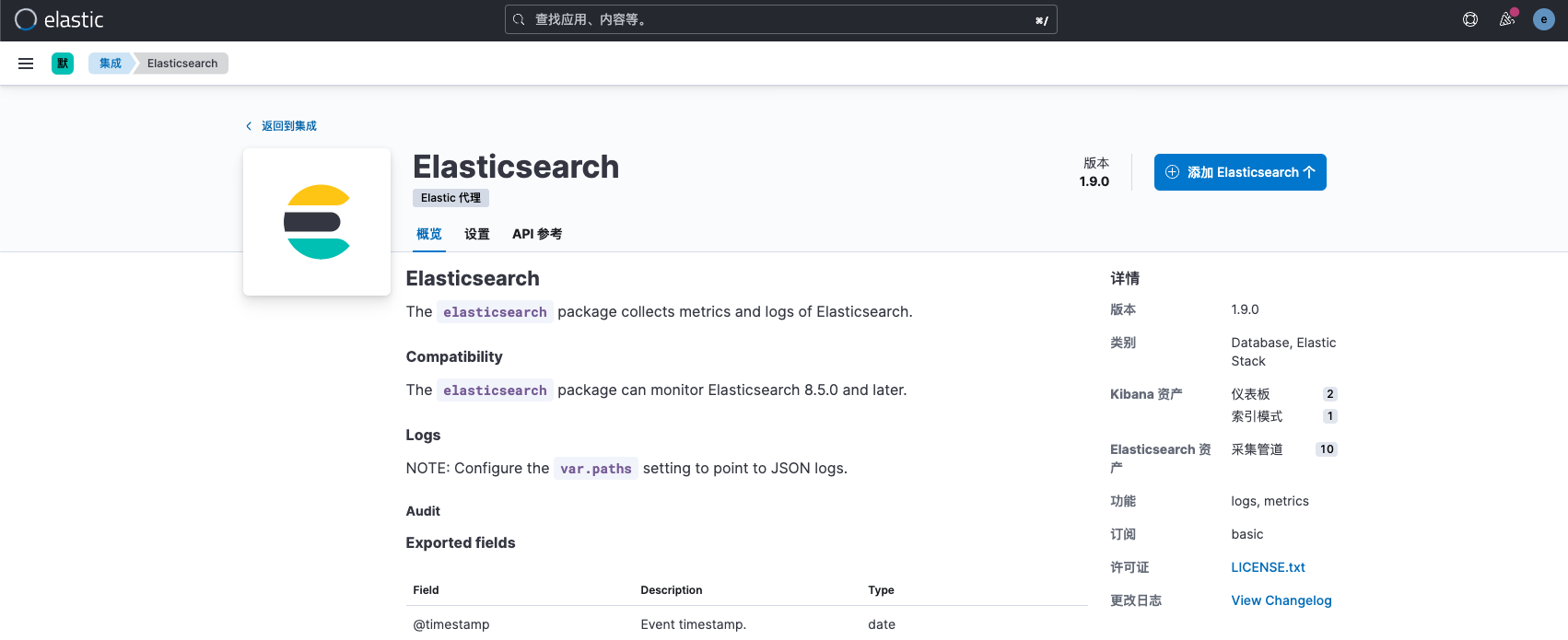This screenshot has width=1568, height=640.
Task: Click the search magnifier icon
Action: 520,19
